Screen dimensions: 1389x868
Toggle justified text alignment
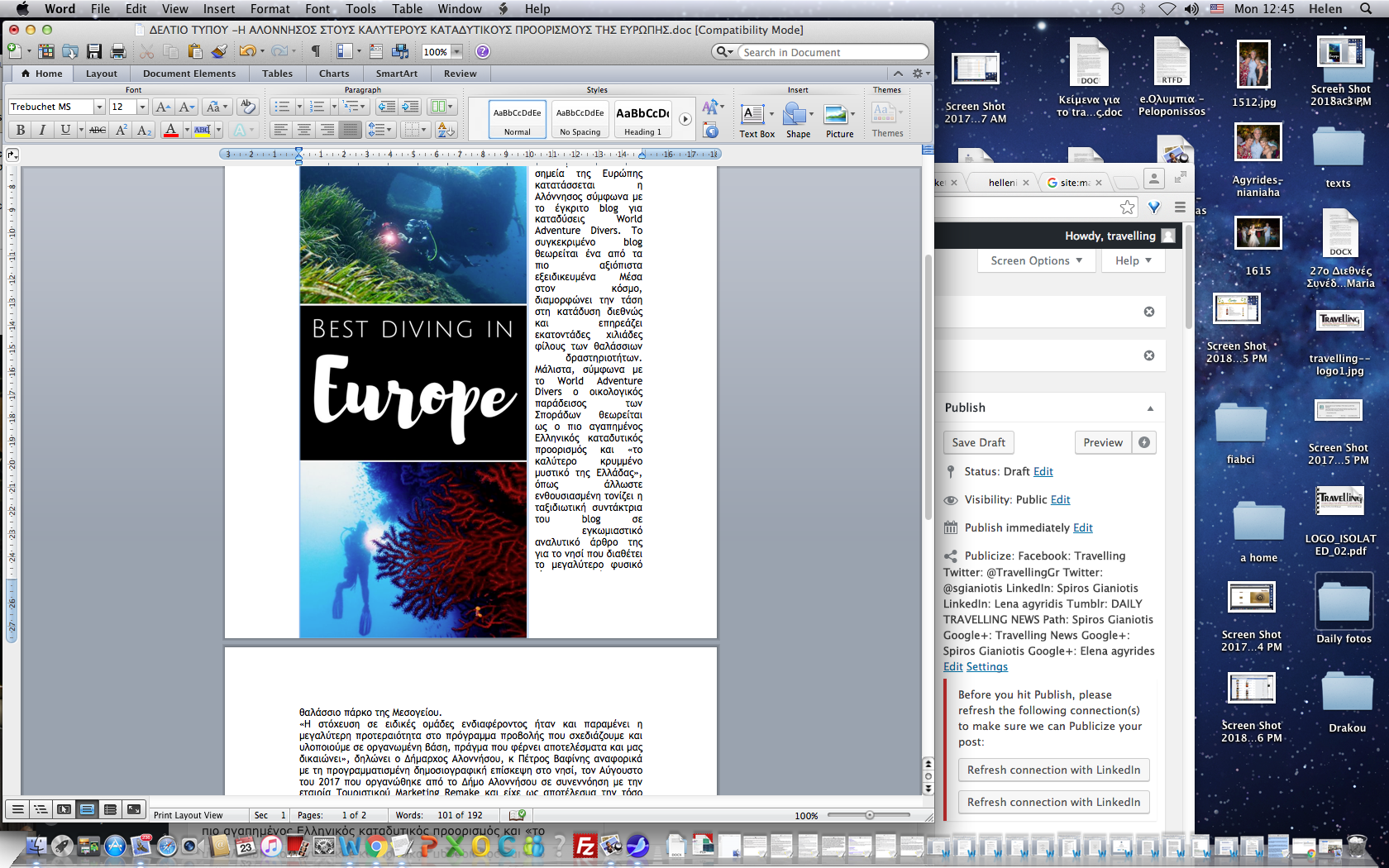pyautogui.click(x=351, y=130)
